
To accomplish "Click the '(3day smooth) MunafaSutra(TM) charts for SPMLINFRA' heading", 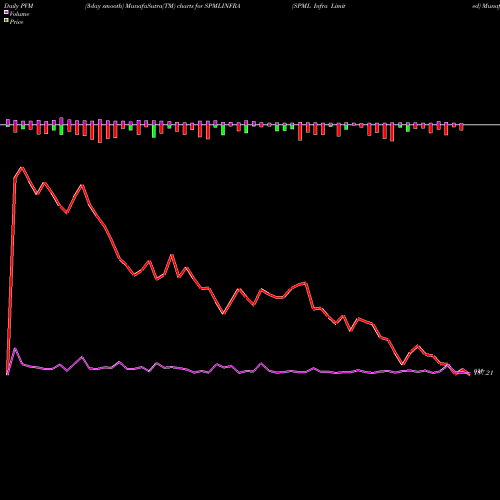I will pos(163,6).
